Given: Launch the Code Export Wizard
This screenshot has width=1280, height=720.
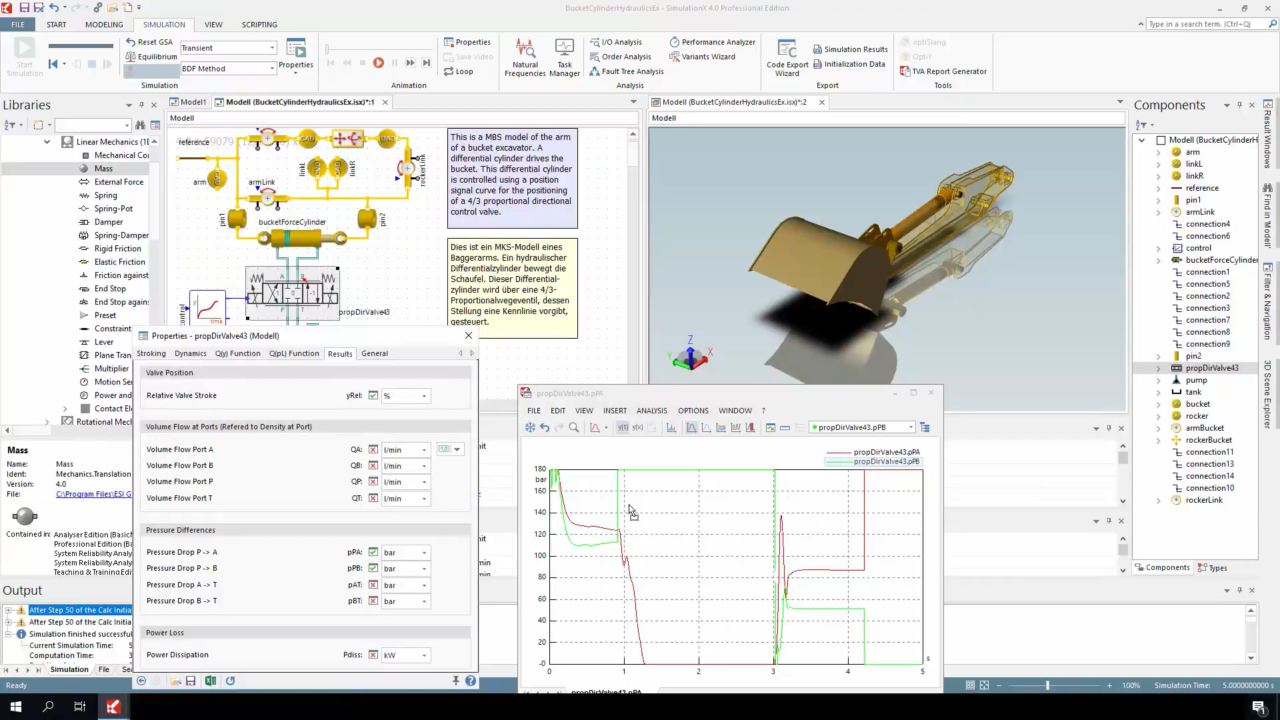Looking at the screenshot, I should (x=788, y=58).
